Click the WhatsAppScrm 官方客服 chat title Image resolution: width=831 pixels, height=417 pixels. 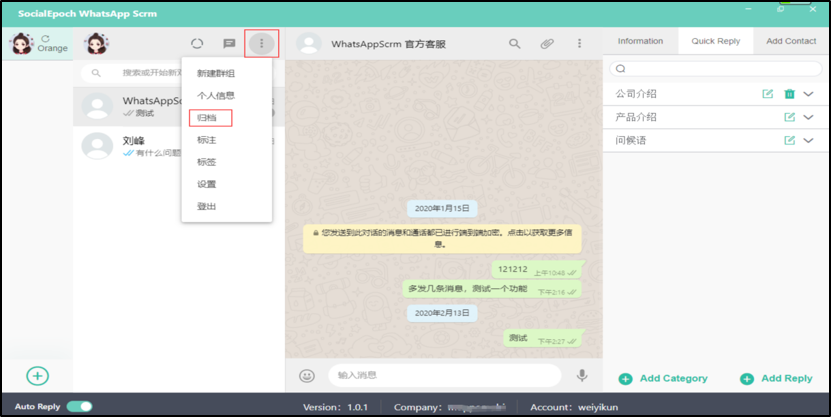tap(388, 44)
